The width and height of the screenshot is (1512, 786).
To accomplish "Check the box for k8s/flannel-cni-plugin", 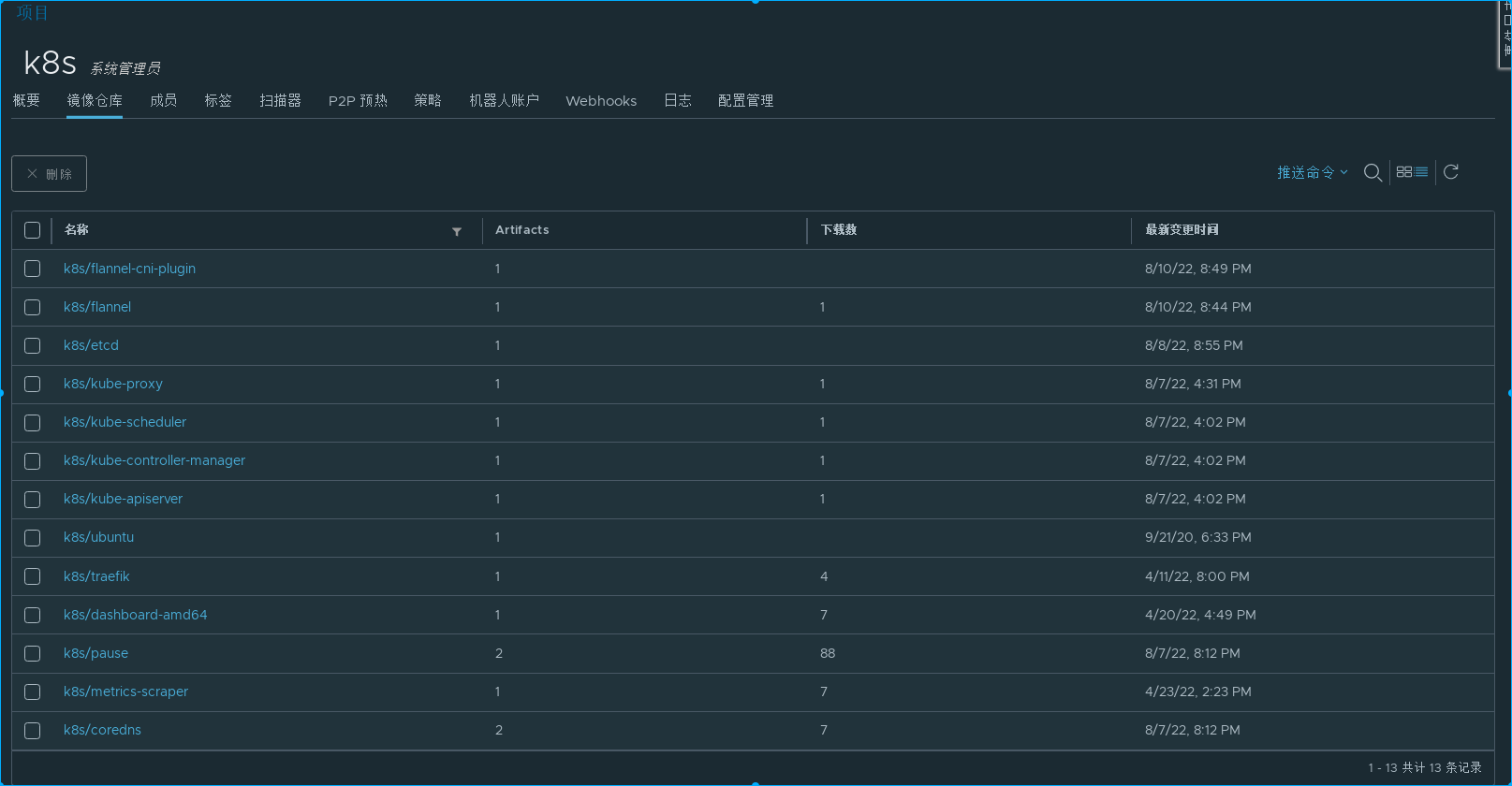I will [33, 269].
